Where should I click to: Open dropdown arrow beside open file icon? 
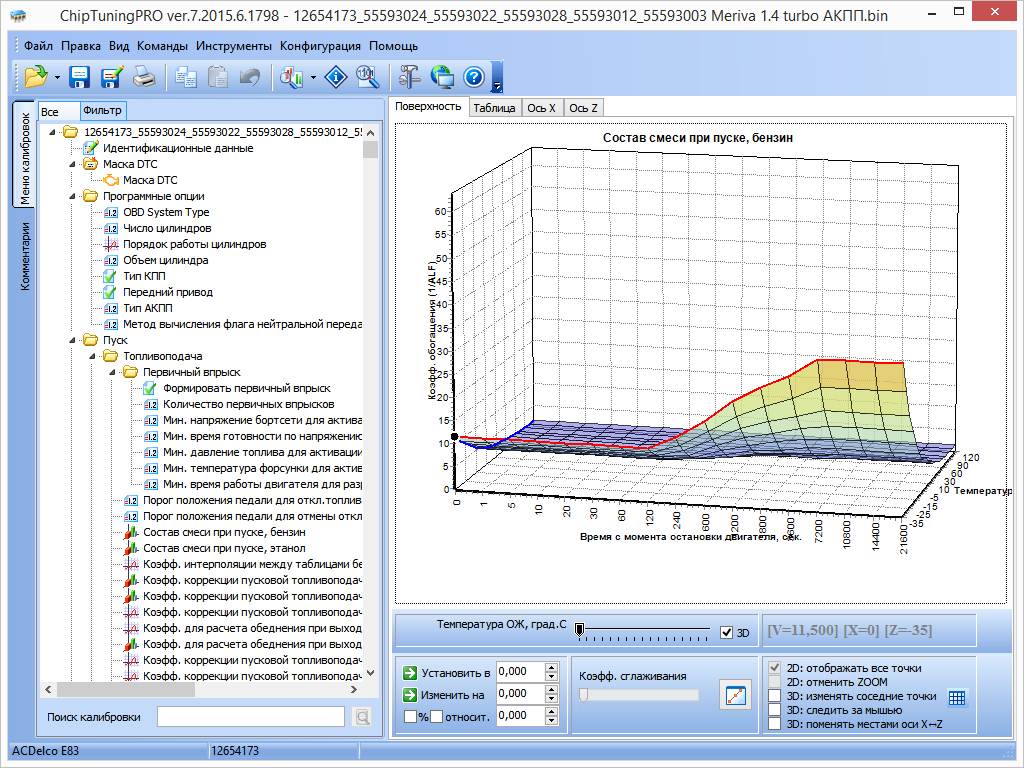point(57,77)
